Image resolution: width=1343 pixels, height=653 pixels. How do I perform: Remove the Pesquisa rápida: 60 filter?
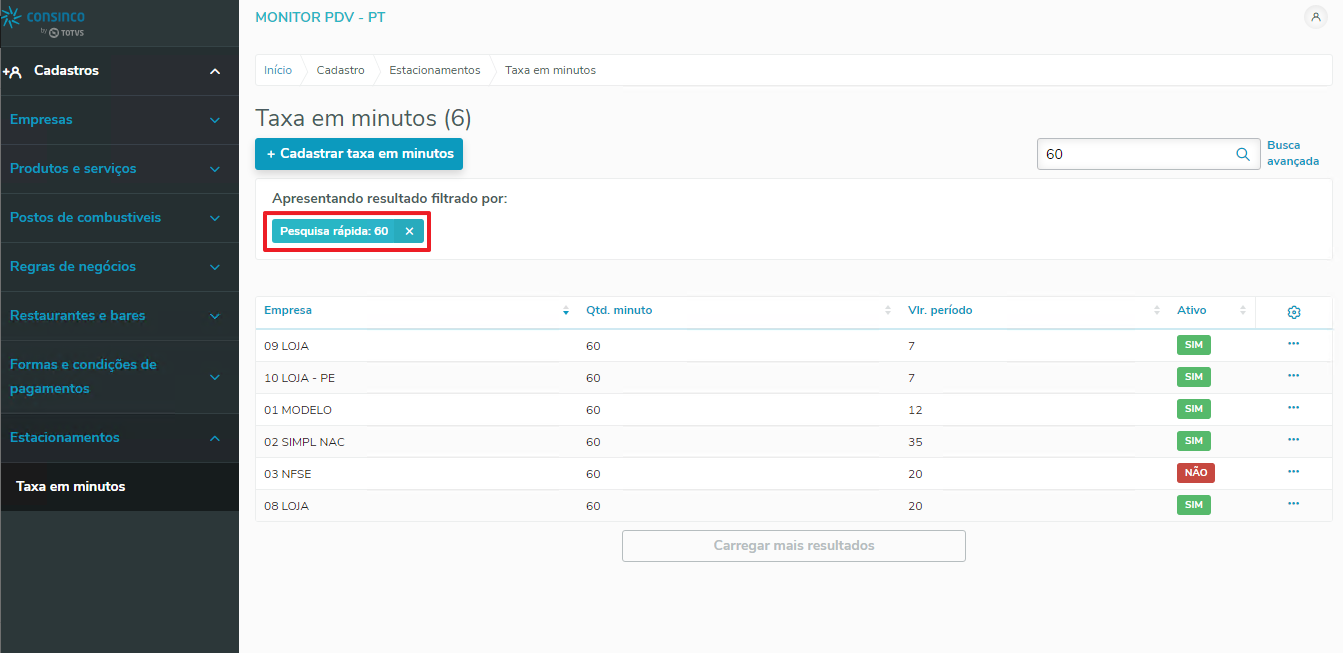coord(409,231)
